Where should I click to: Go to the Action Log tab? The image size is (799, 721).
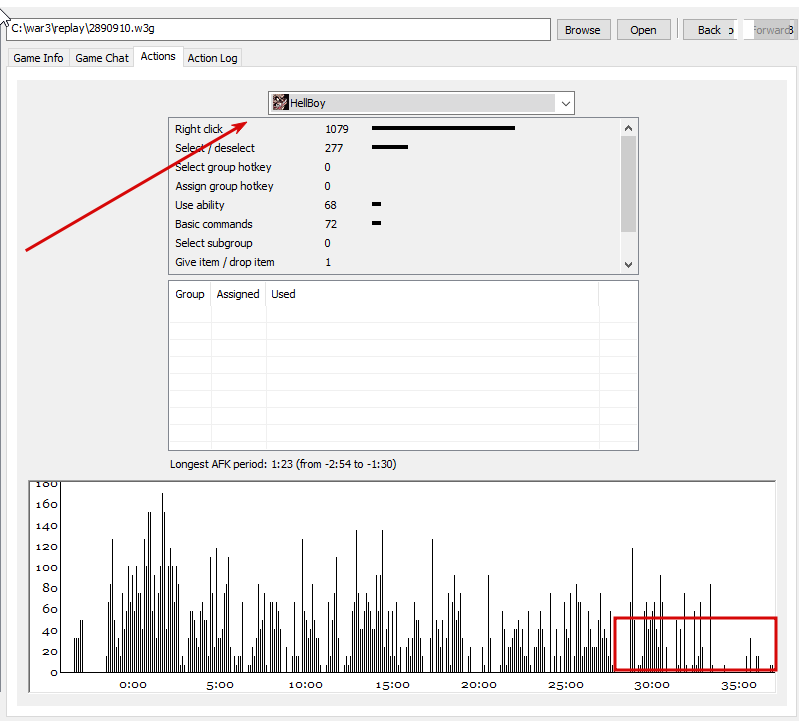[x=212, y=58]
